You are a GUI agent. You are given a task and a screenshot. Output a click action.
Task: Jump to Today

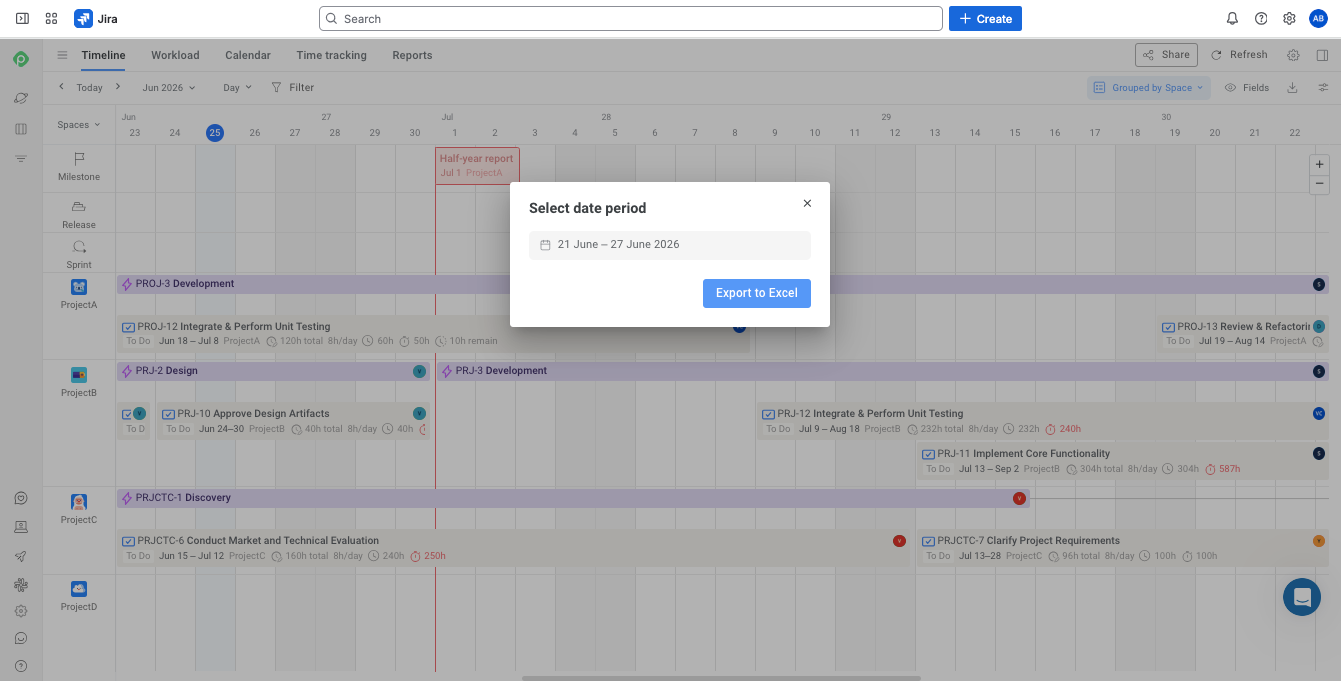[90, 87]
